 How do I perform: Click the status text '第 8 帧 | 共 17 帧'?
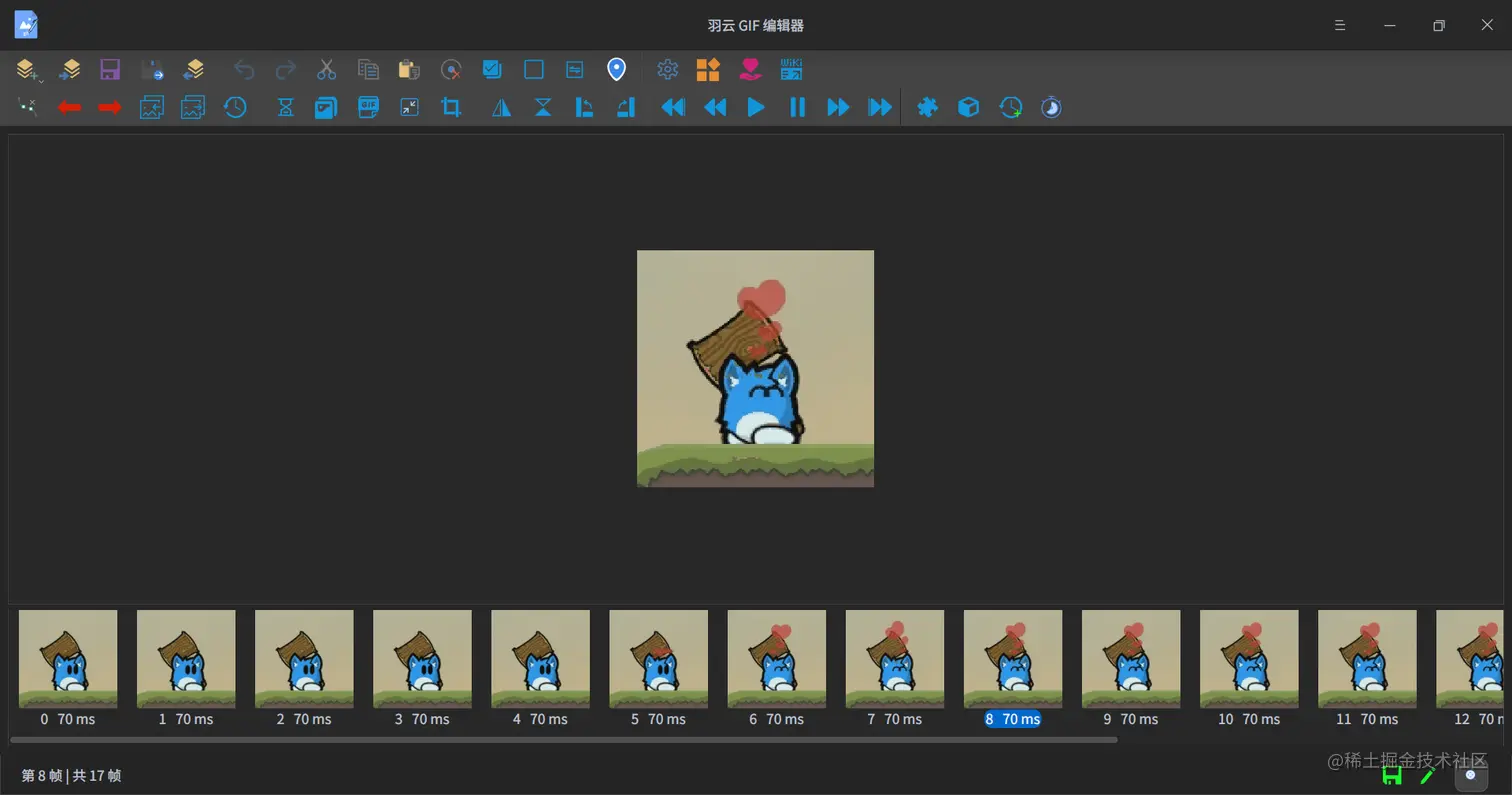[x=71, y=776]
